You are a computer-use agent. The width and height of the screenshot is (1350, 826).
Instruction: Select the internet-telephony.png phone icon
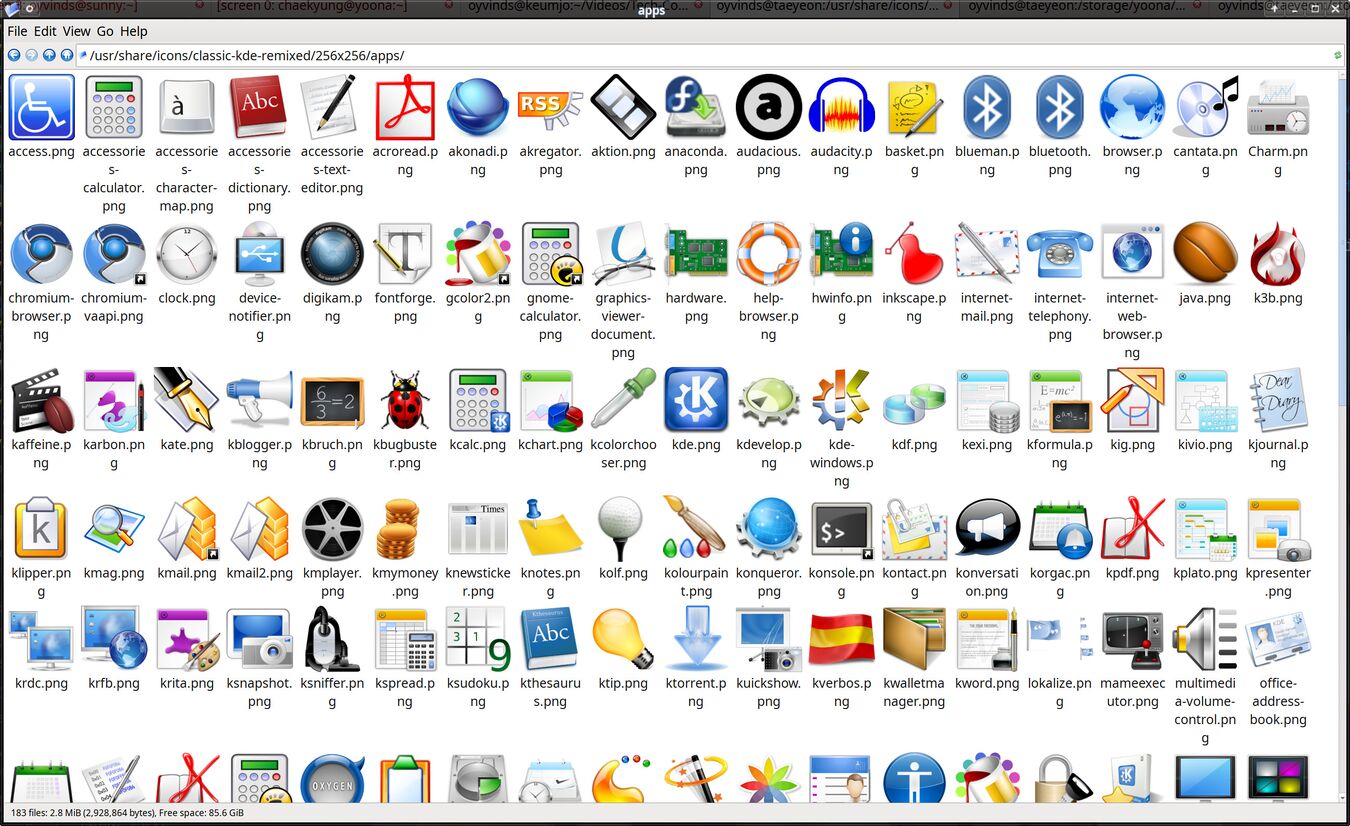pos(1060,254)
